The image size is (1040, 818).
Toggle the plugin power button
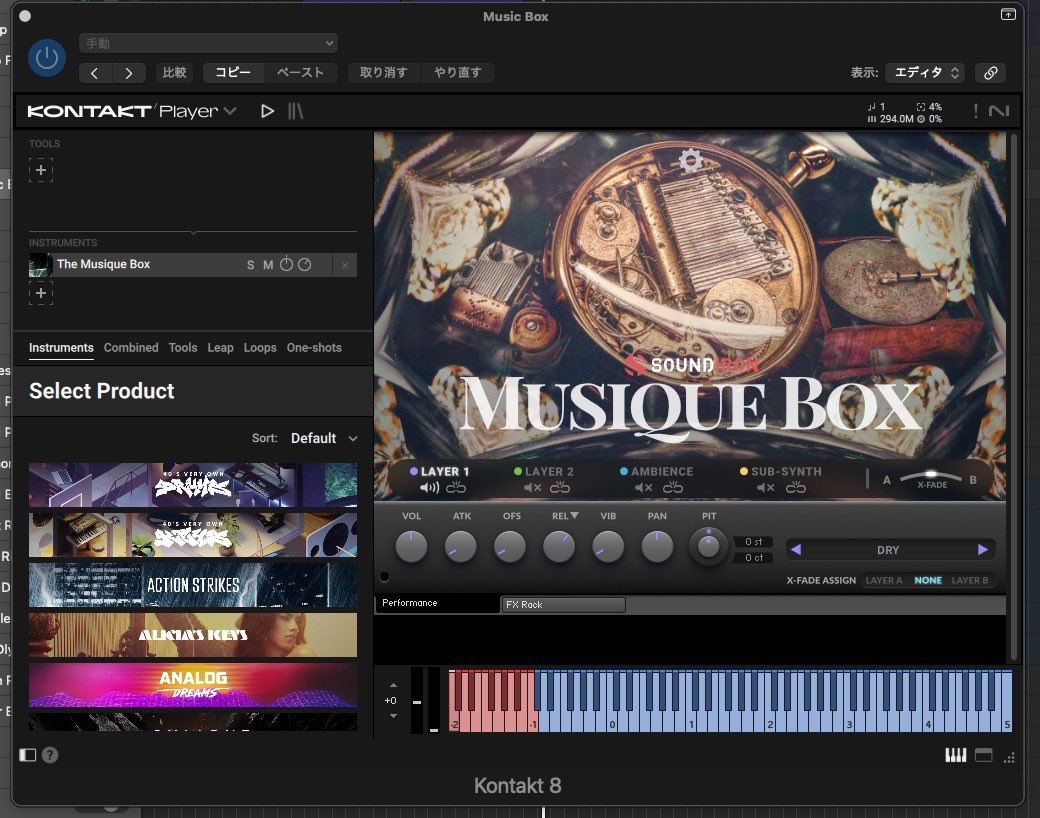46,58
